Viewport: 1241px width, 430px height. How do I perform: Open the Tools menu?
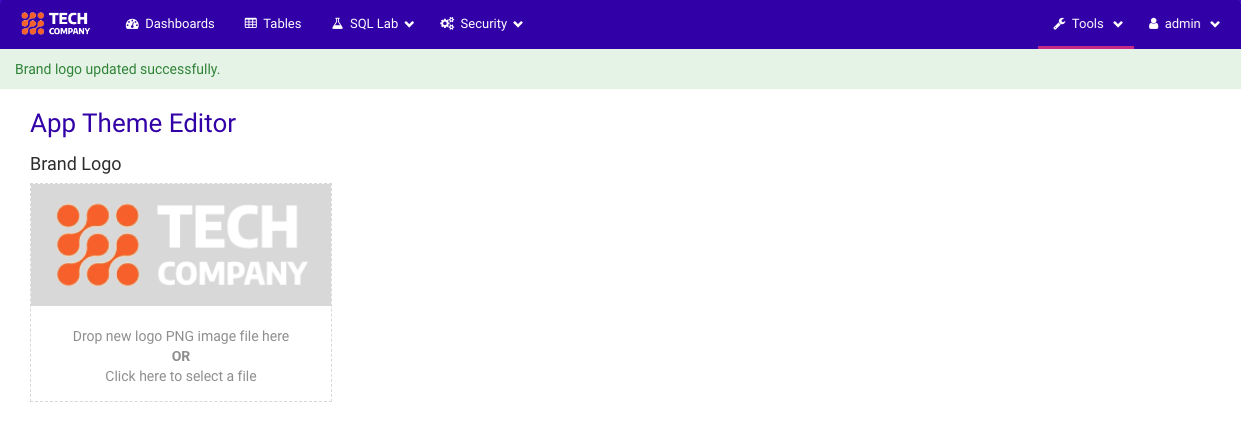click(1086, 24)
